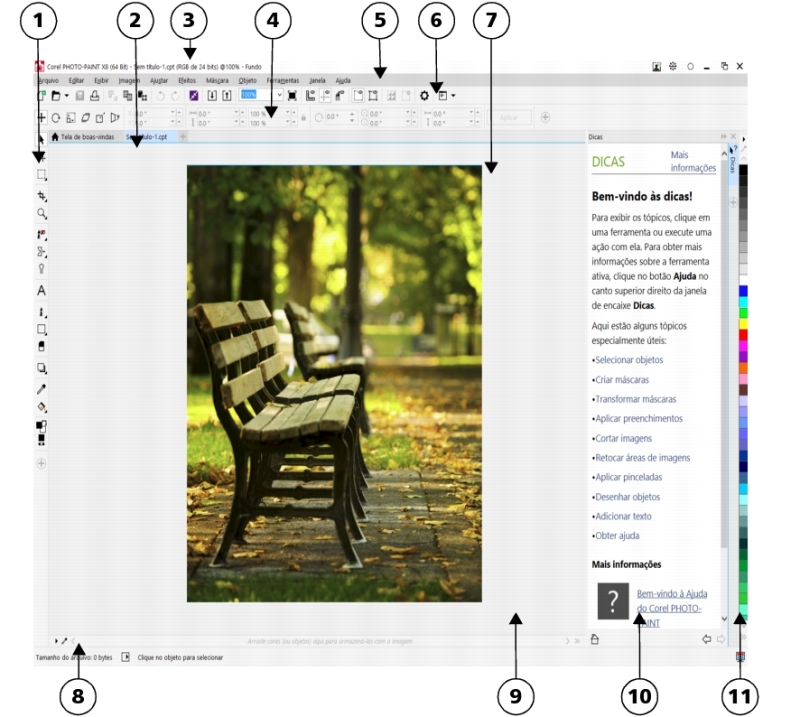Open the Criar máscaras tip topic

click(622, 380)
